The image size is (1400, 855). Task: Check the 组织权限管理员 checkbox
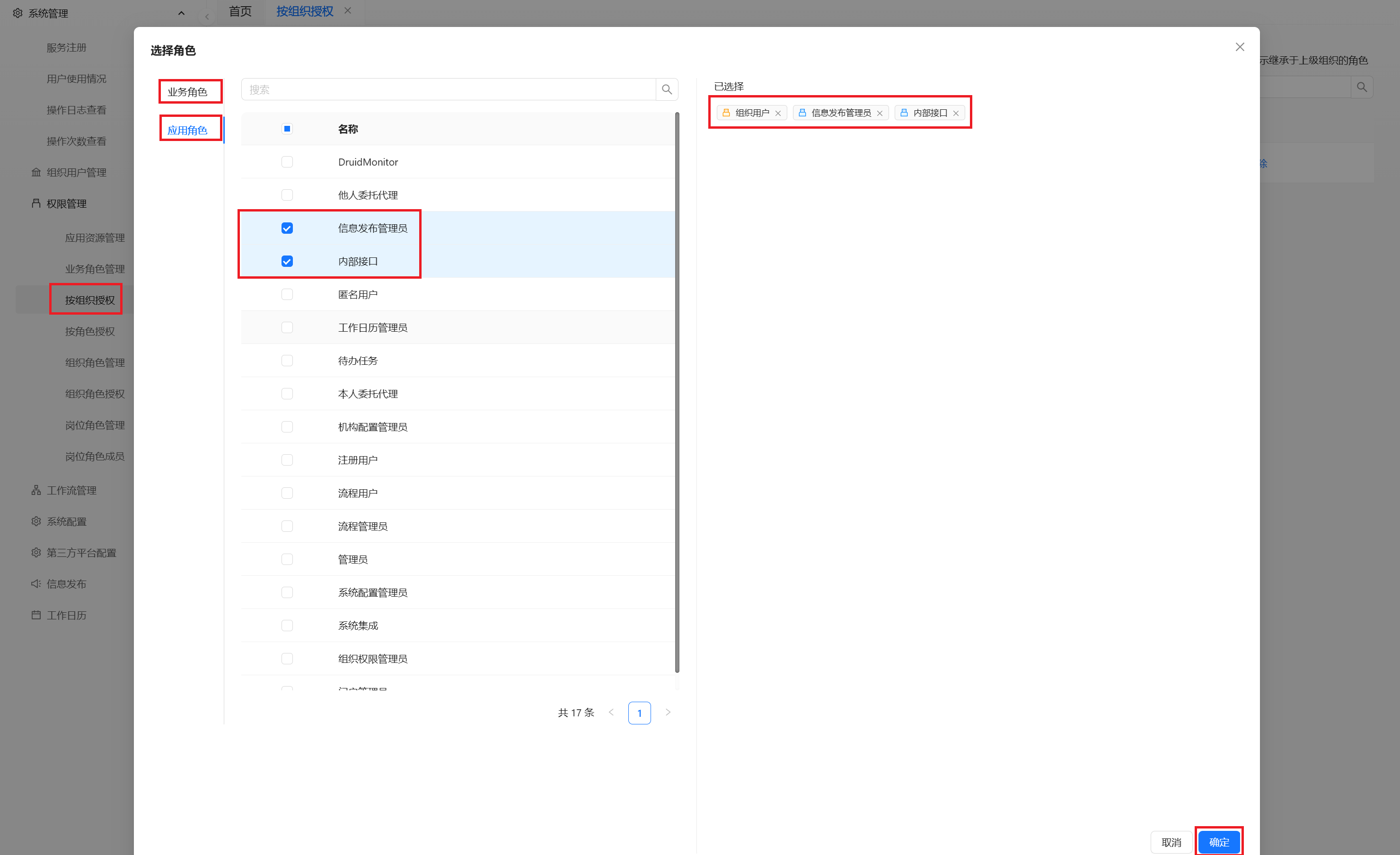click(287, 659)
